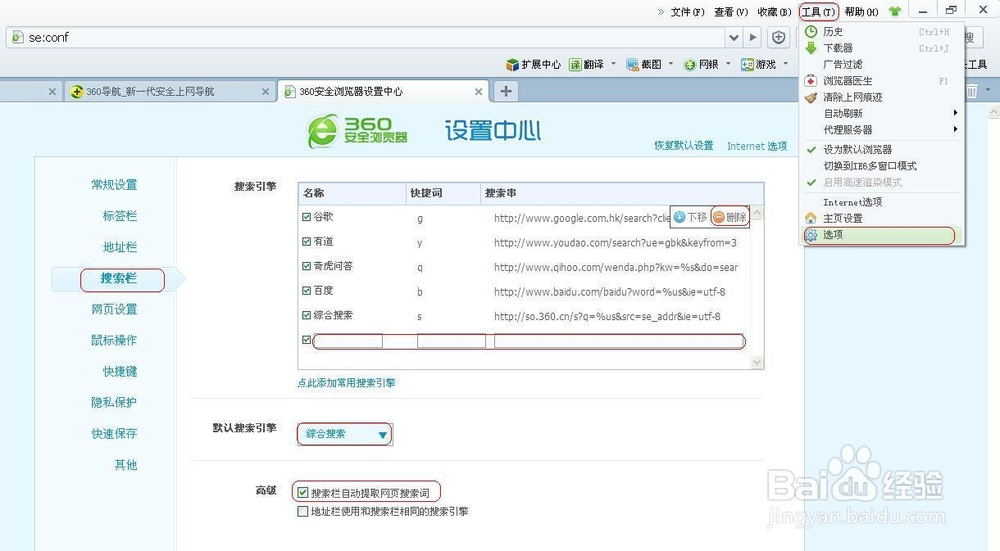Click the Homepage settings house icon

point(811,218)
